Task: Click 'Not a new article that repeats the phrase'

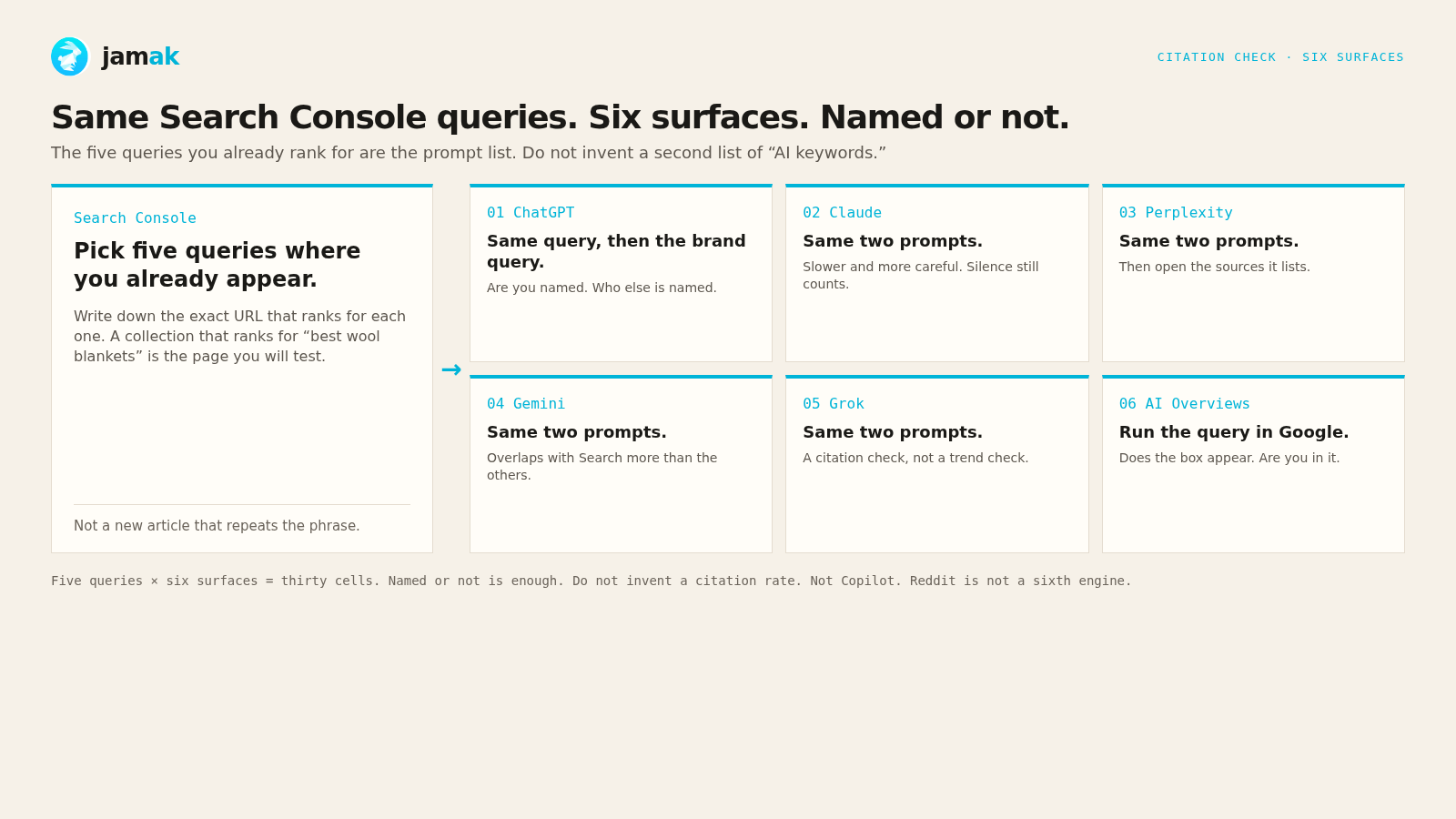Action: pos(217,526)
